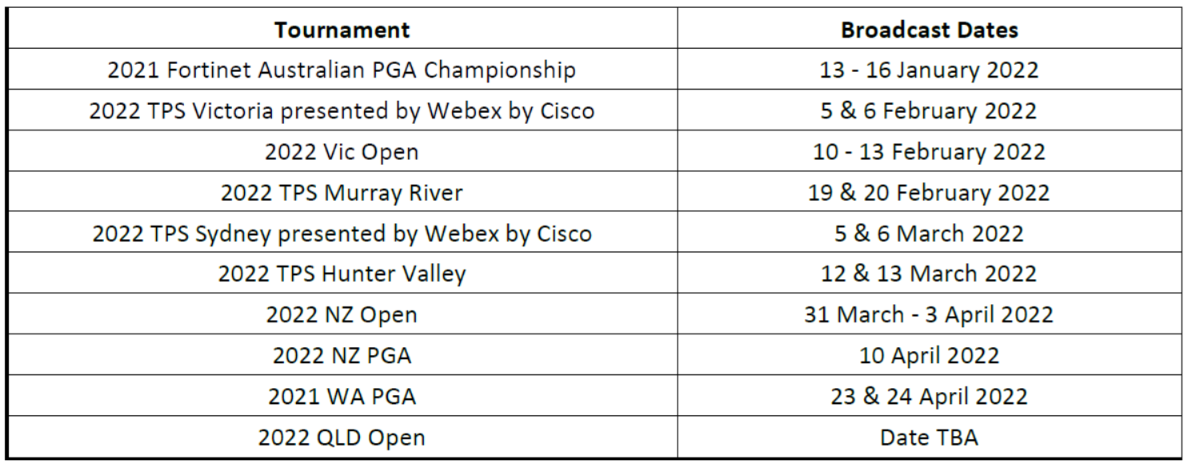The width and height of the screenshot is (1196, 468).
Task: Click the 10 - 13 February 2022 date
Action: [929, 152]
